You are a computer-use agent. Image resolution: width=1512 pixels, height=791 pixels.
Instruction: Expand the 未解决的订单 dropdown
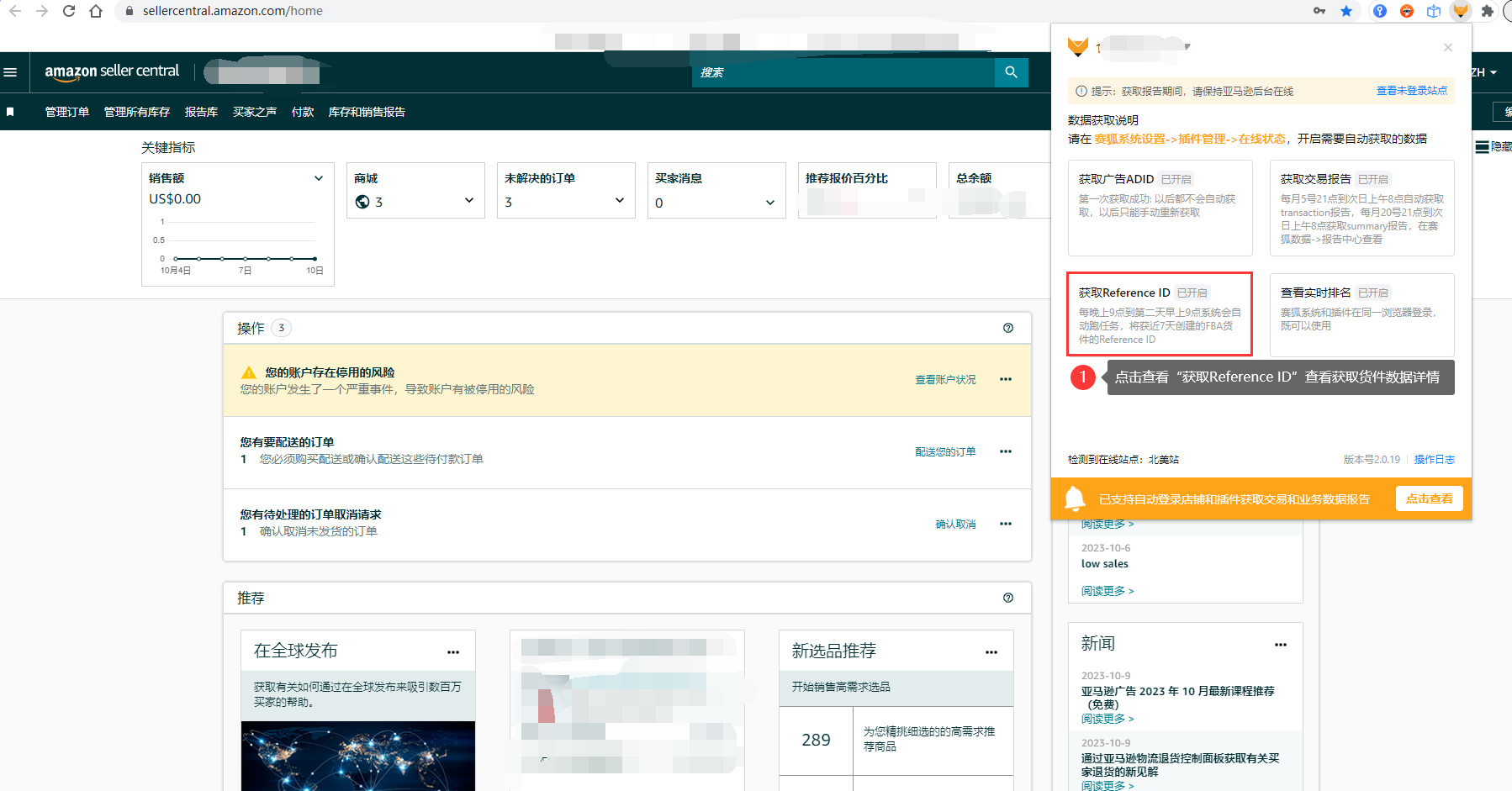click(619, 201)
